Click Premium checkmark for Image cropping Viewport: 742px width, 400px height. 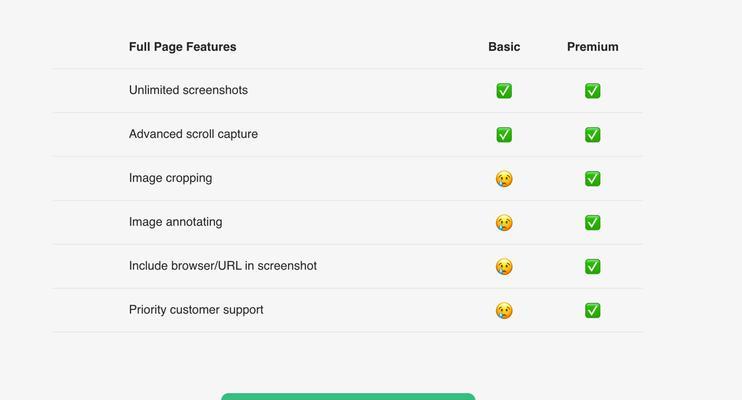592,178
